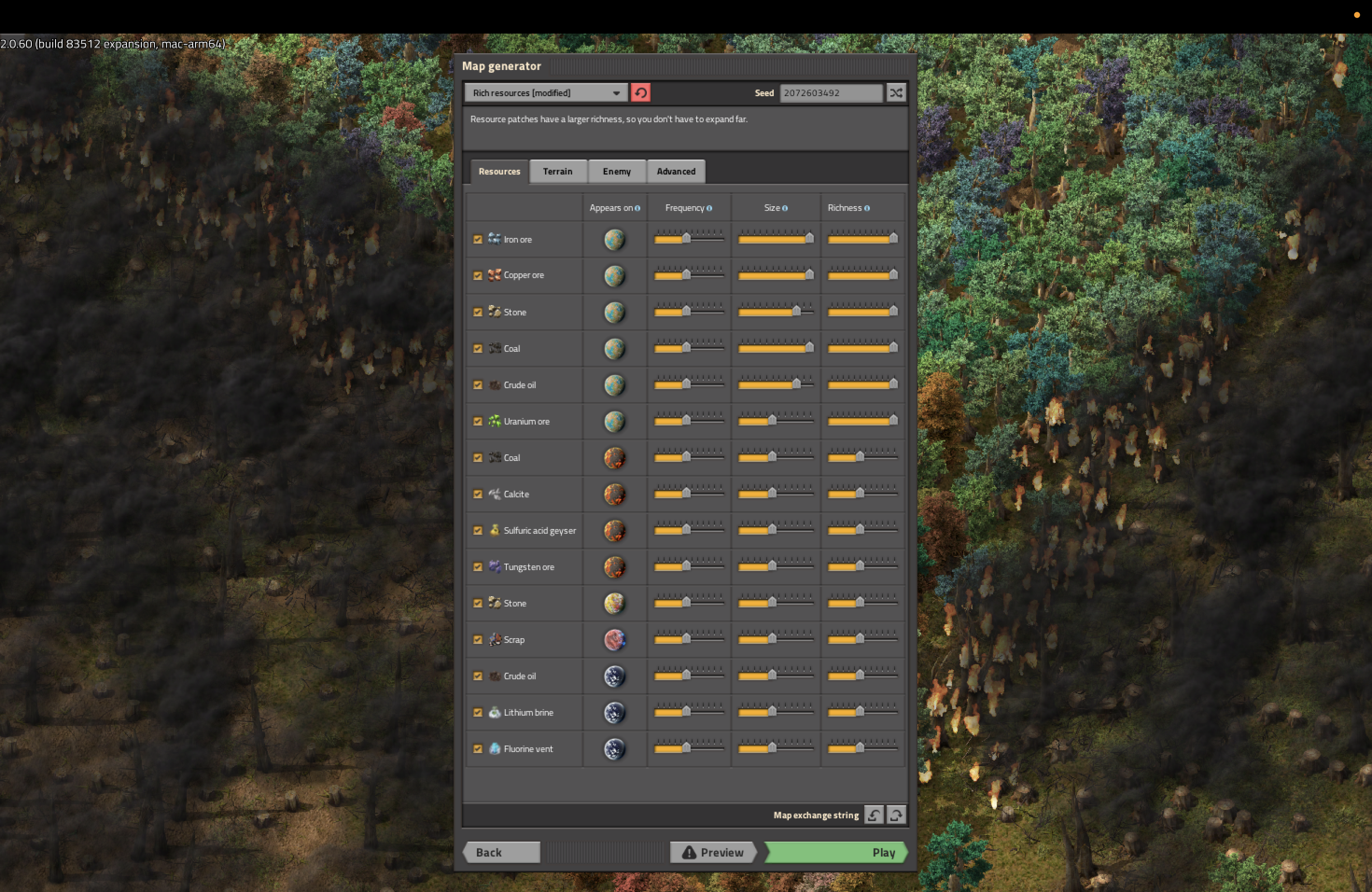Uncheck the Scrap resource

pos(477,640)
